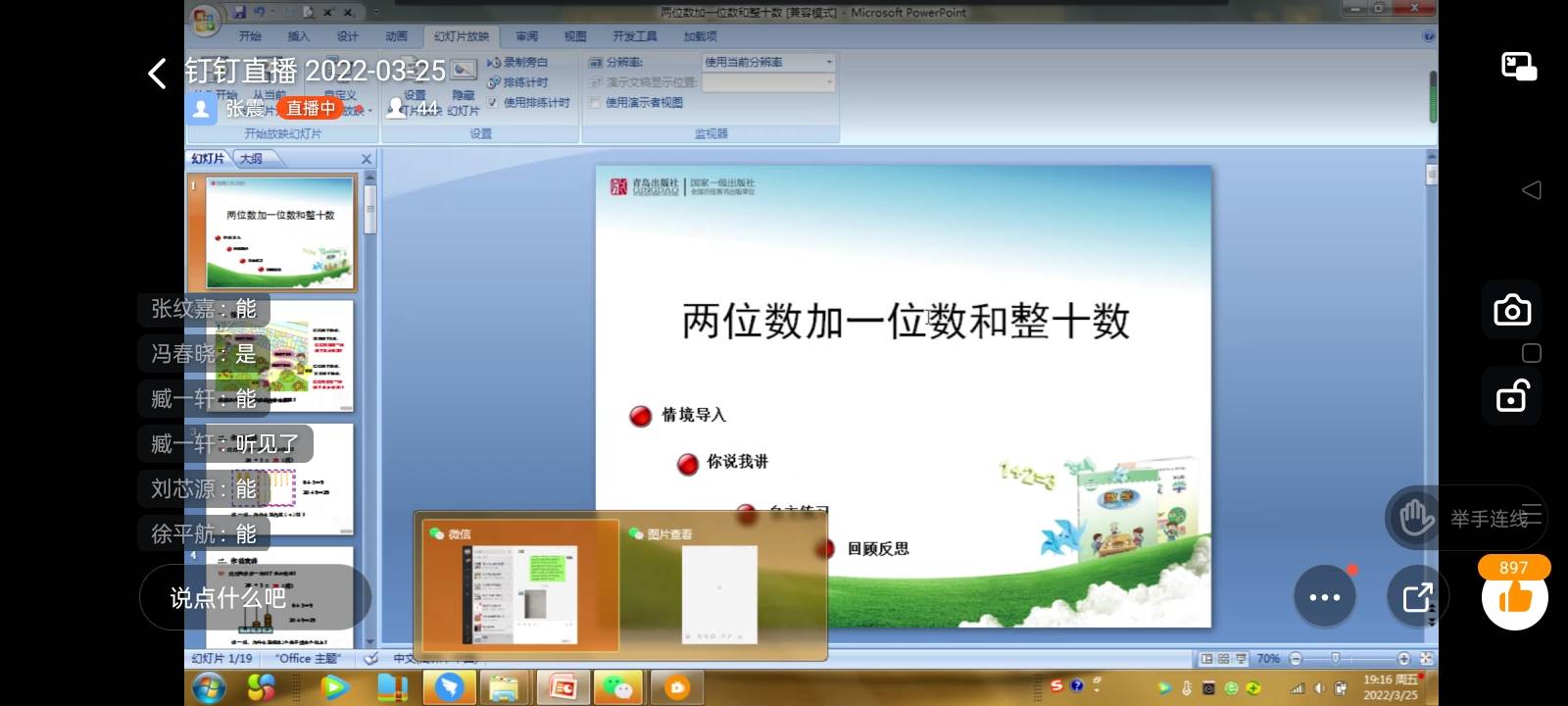Close the slides pane with X

coord(367,158)
